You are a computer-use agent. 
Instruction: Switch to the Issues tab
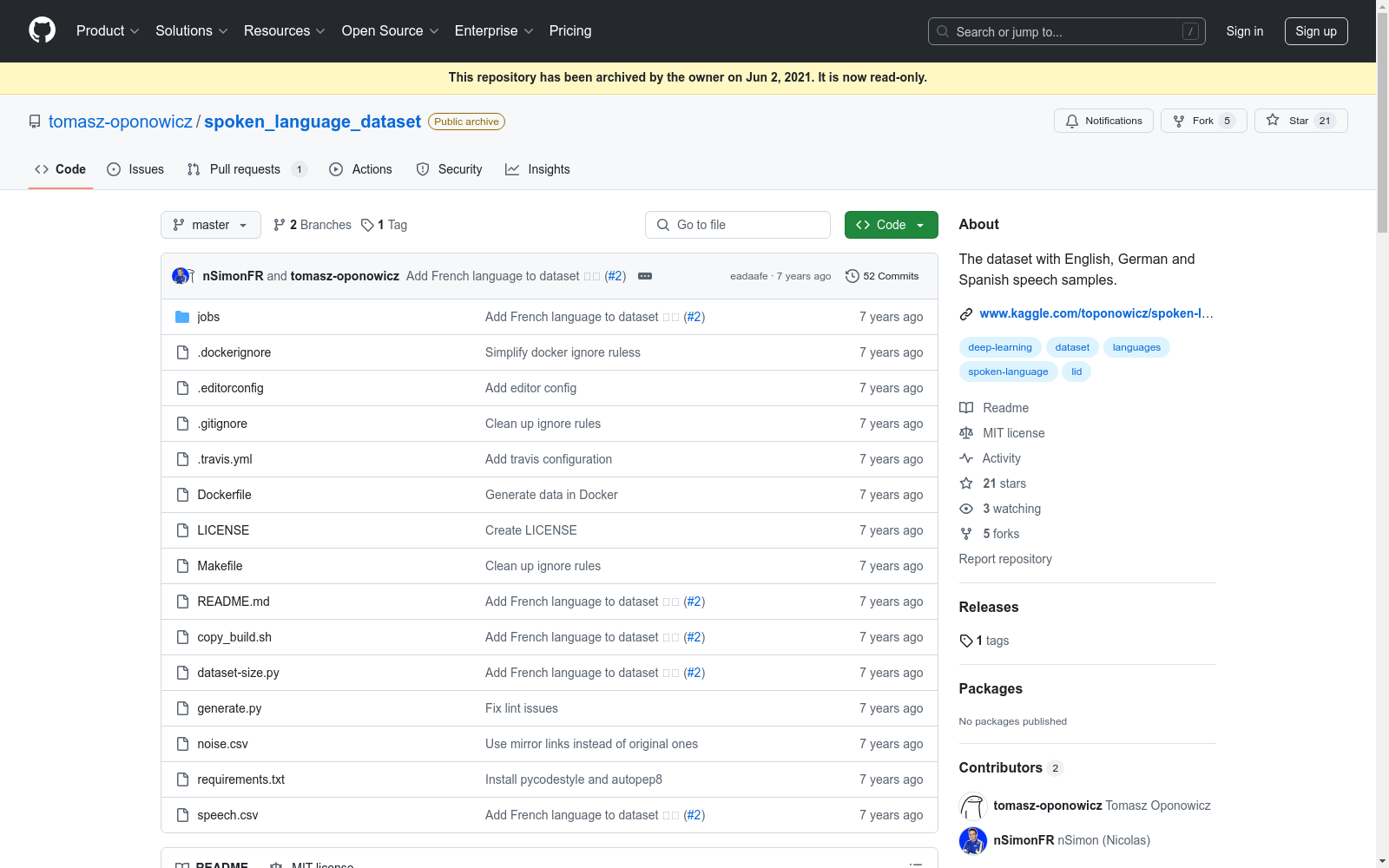coord(135,169)
